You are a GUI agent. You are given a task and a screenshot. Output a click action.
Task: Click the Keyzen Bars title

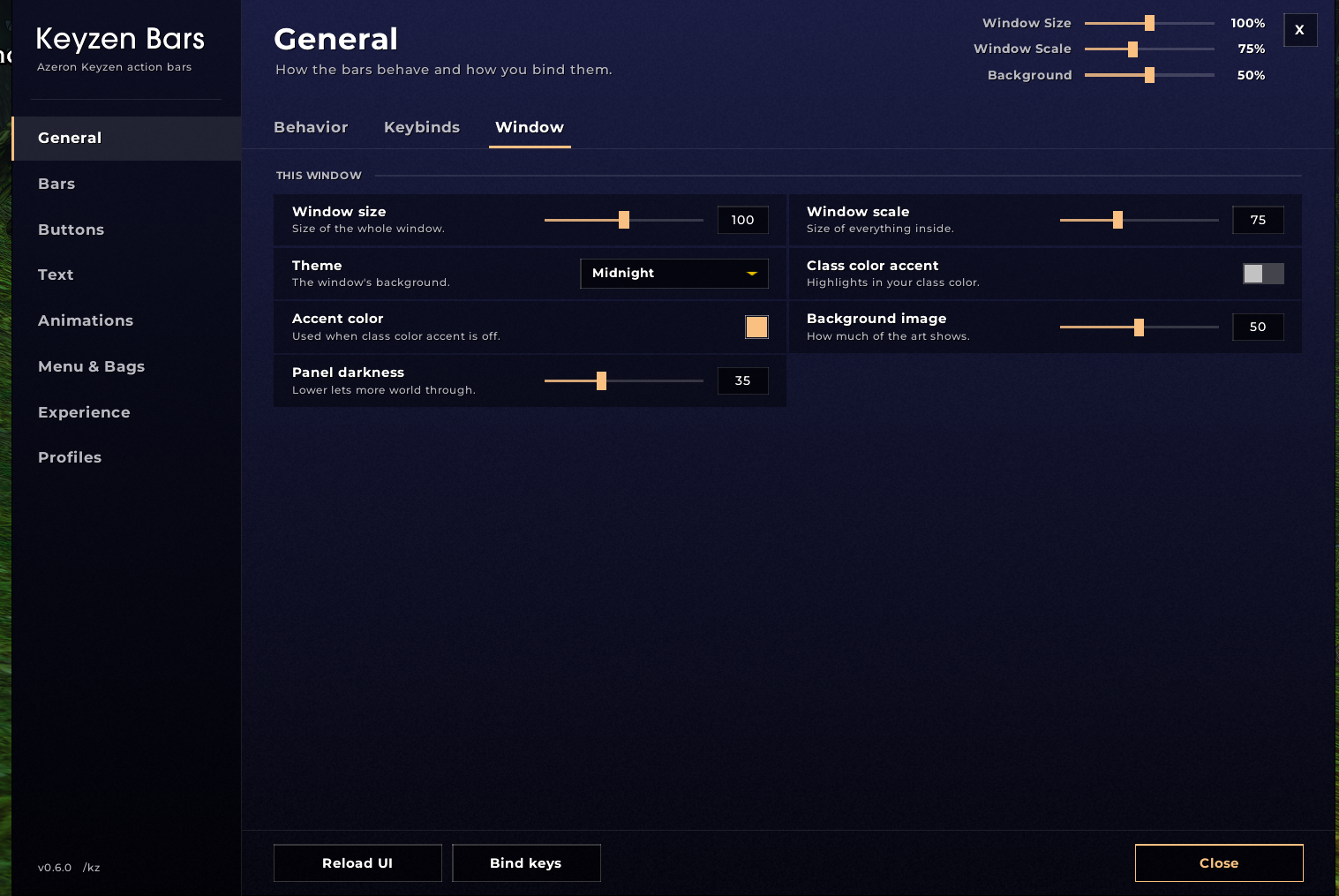coord(120,39)
